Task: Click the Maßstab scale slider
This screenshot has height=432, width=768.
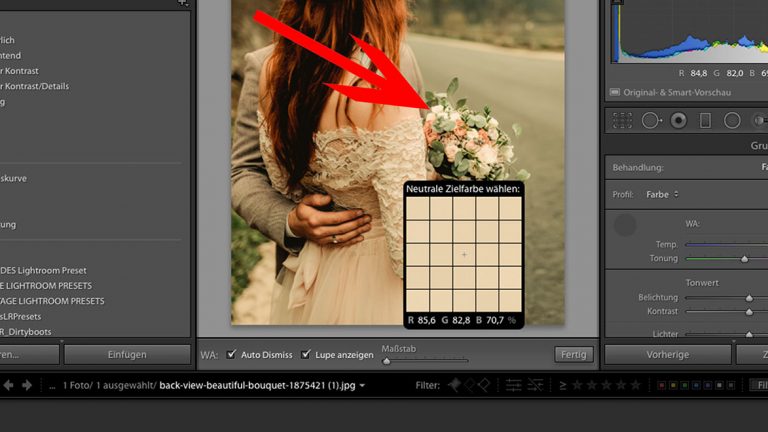Action: click(425, 360)
